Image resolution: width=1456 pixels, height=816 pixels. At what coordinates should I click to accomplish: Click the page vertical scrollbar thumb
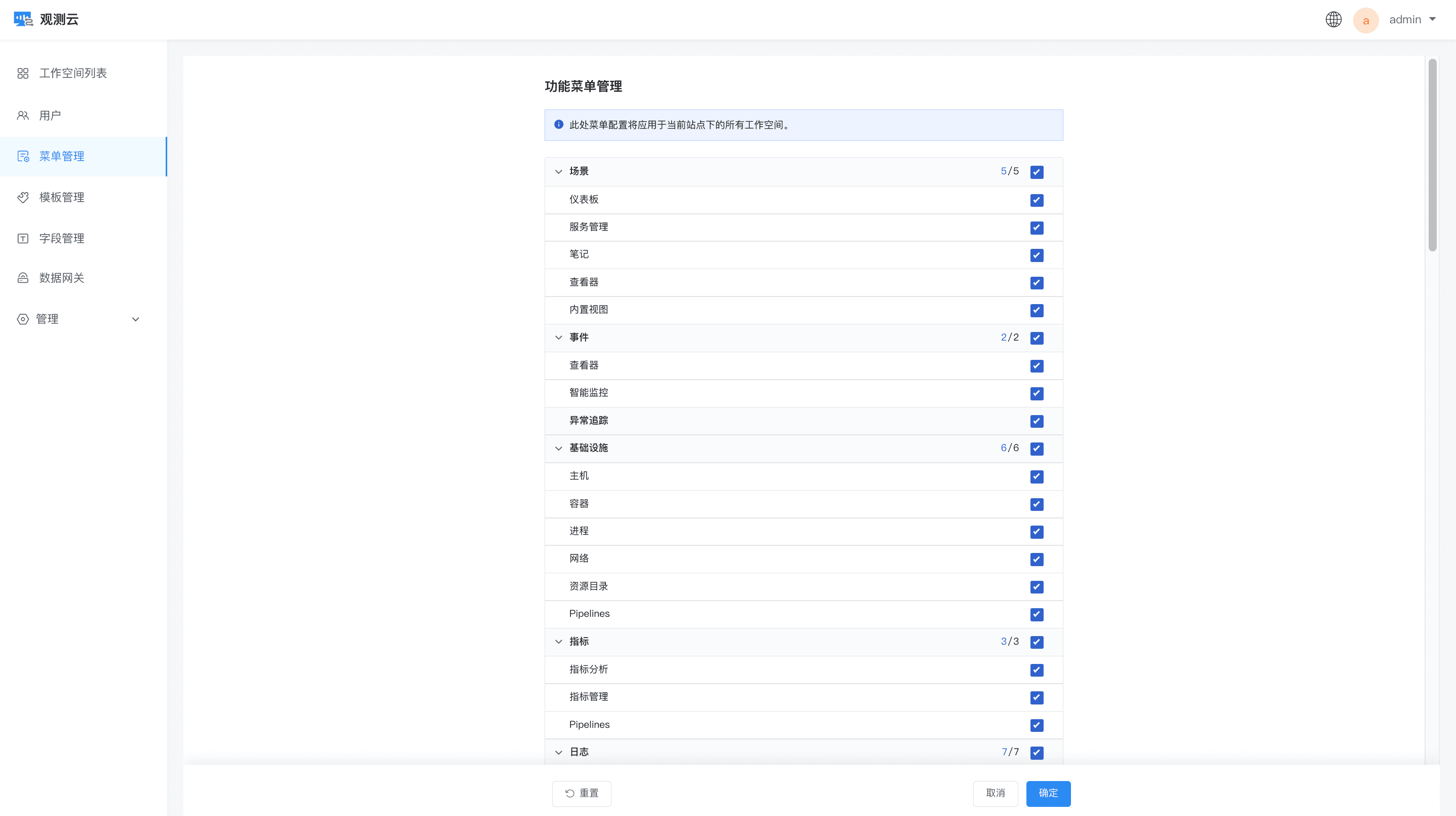(x=1432, y=155)
